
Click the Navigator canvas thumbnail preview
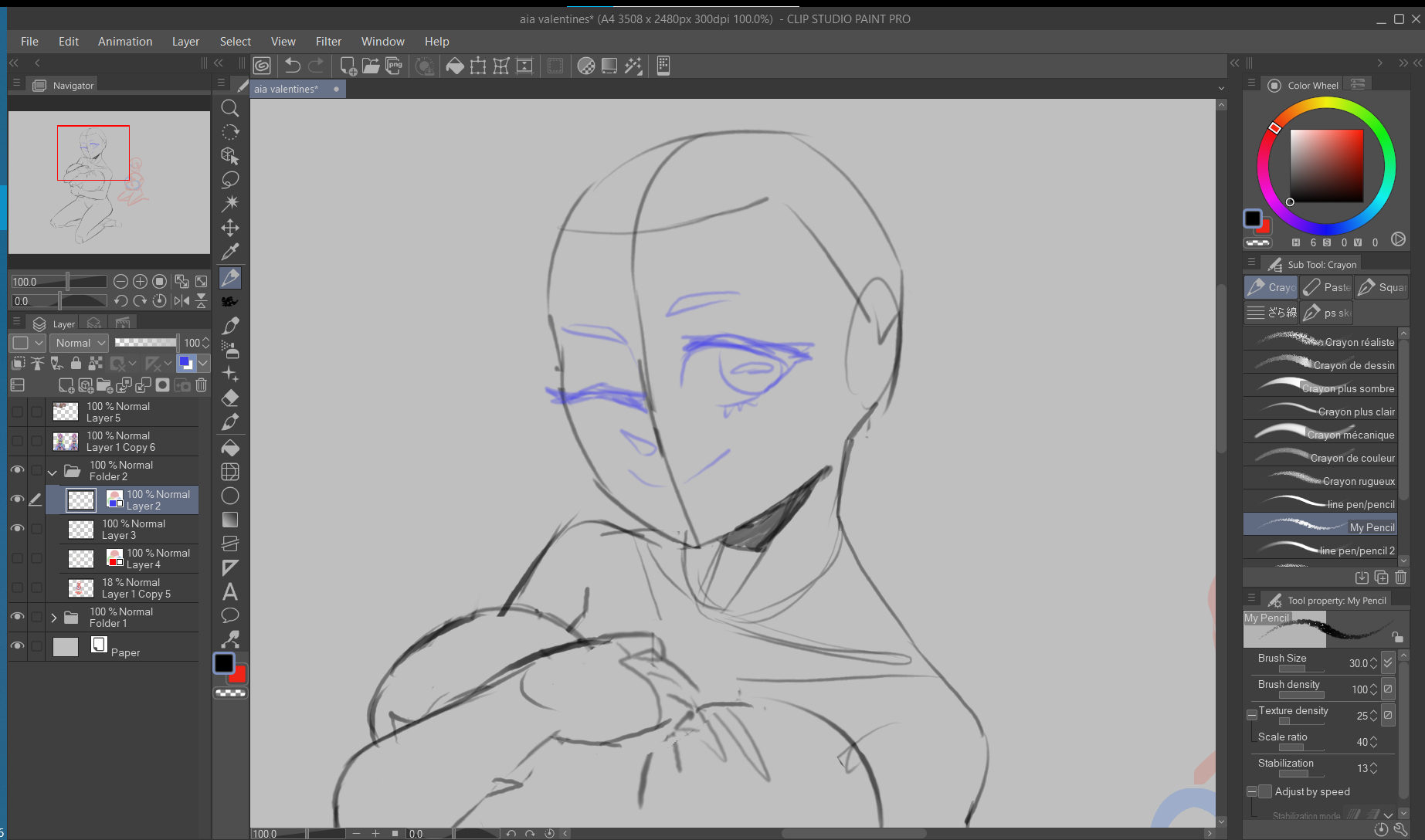pyautogui.click(x=109, y=182)
